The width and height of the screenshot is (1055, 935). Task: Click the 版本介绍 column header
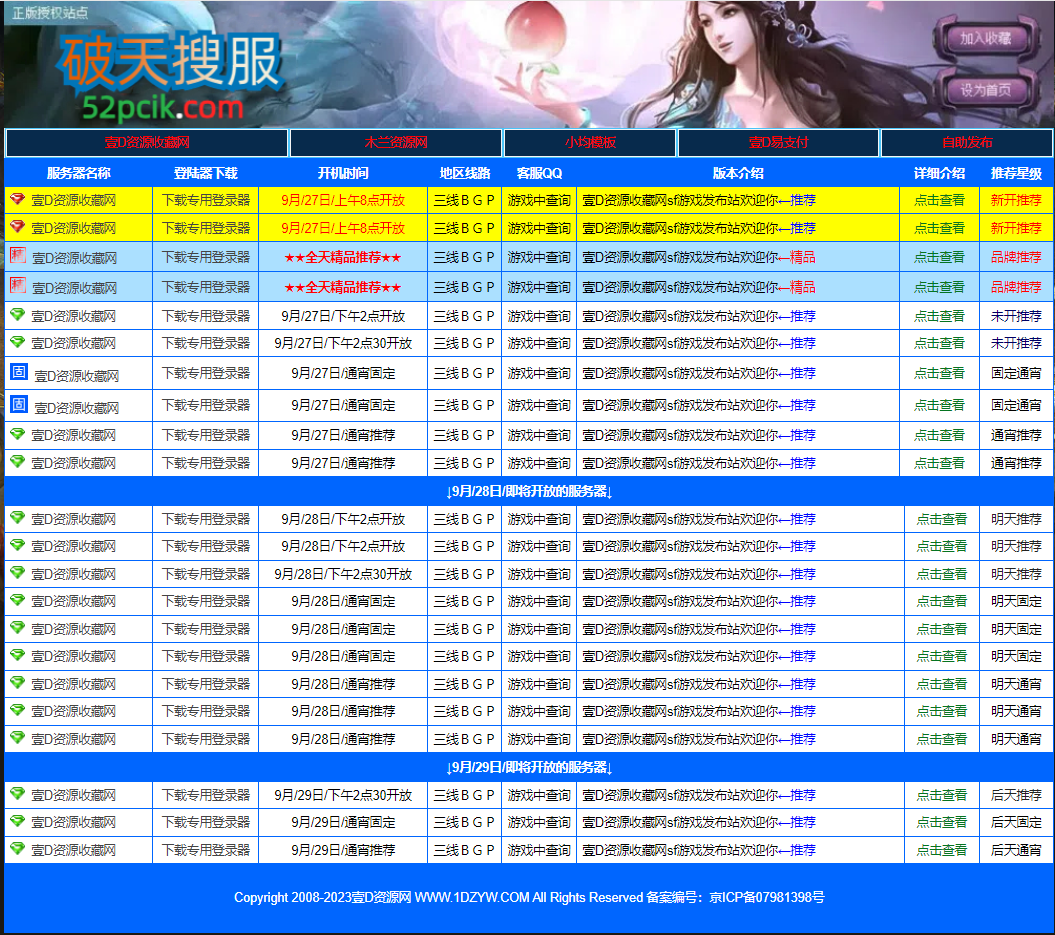pyautogui.click(x=737, y=174)
